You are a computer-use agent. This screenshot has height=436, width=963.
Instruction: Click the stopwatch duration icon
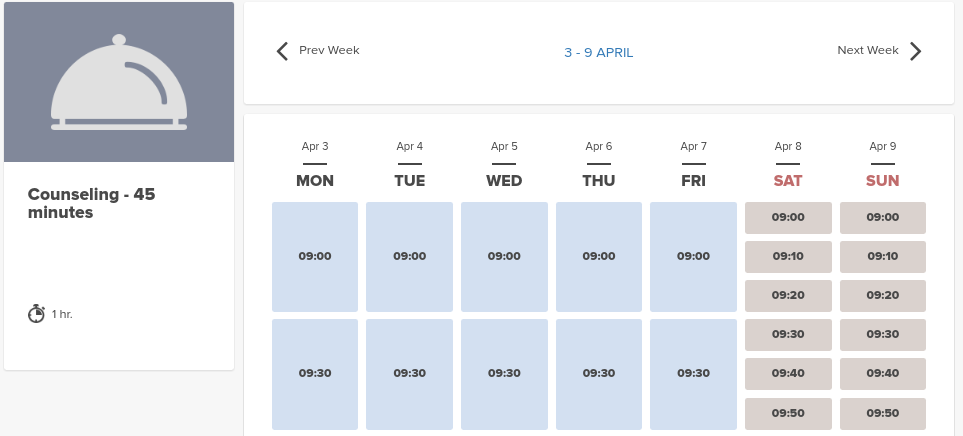[36, 314]
